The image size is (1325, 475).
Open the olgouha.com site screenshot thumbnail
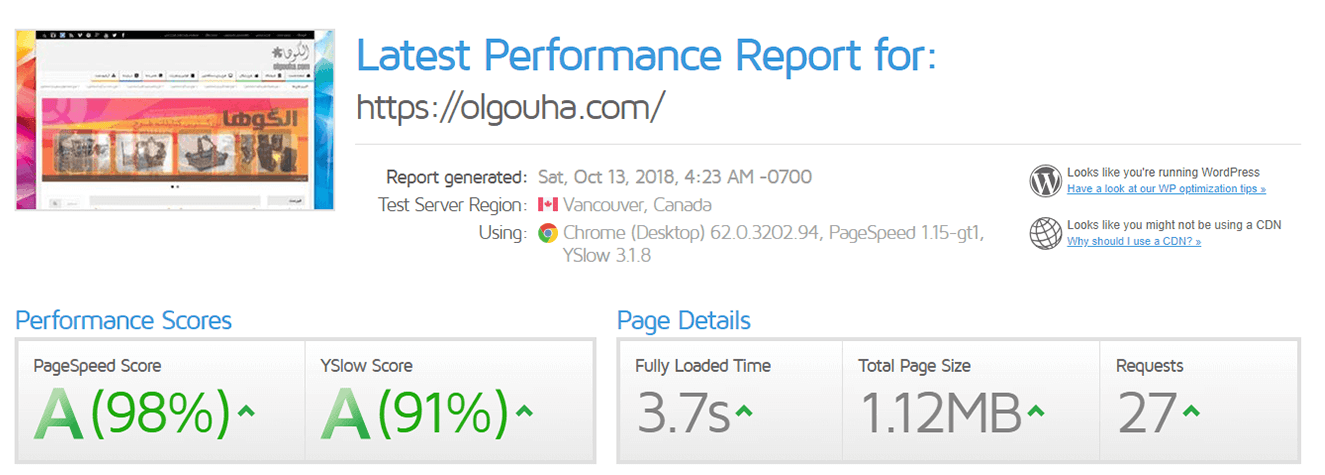(x=174, y=120)
